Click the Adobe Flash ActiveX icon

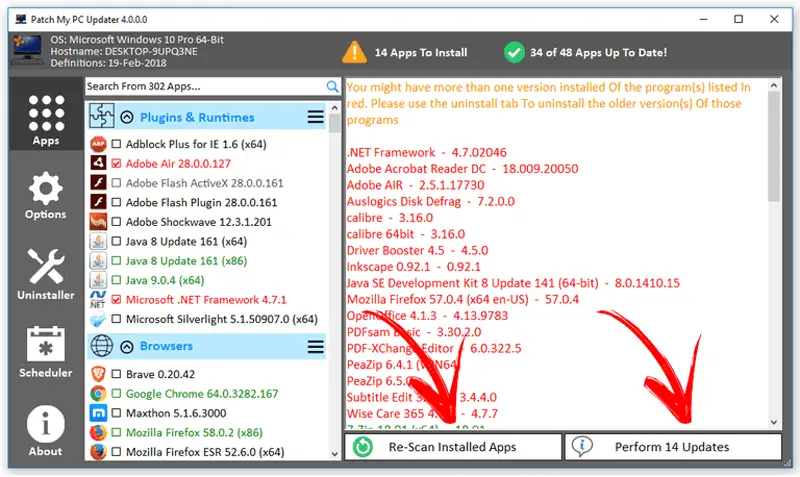point(98,183)
